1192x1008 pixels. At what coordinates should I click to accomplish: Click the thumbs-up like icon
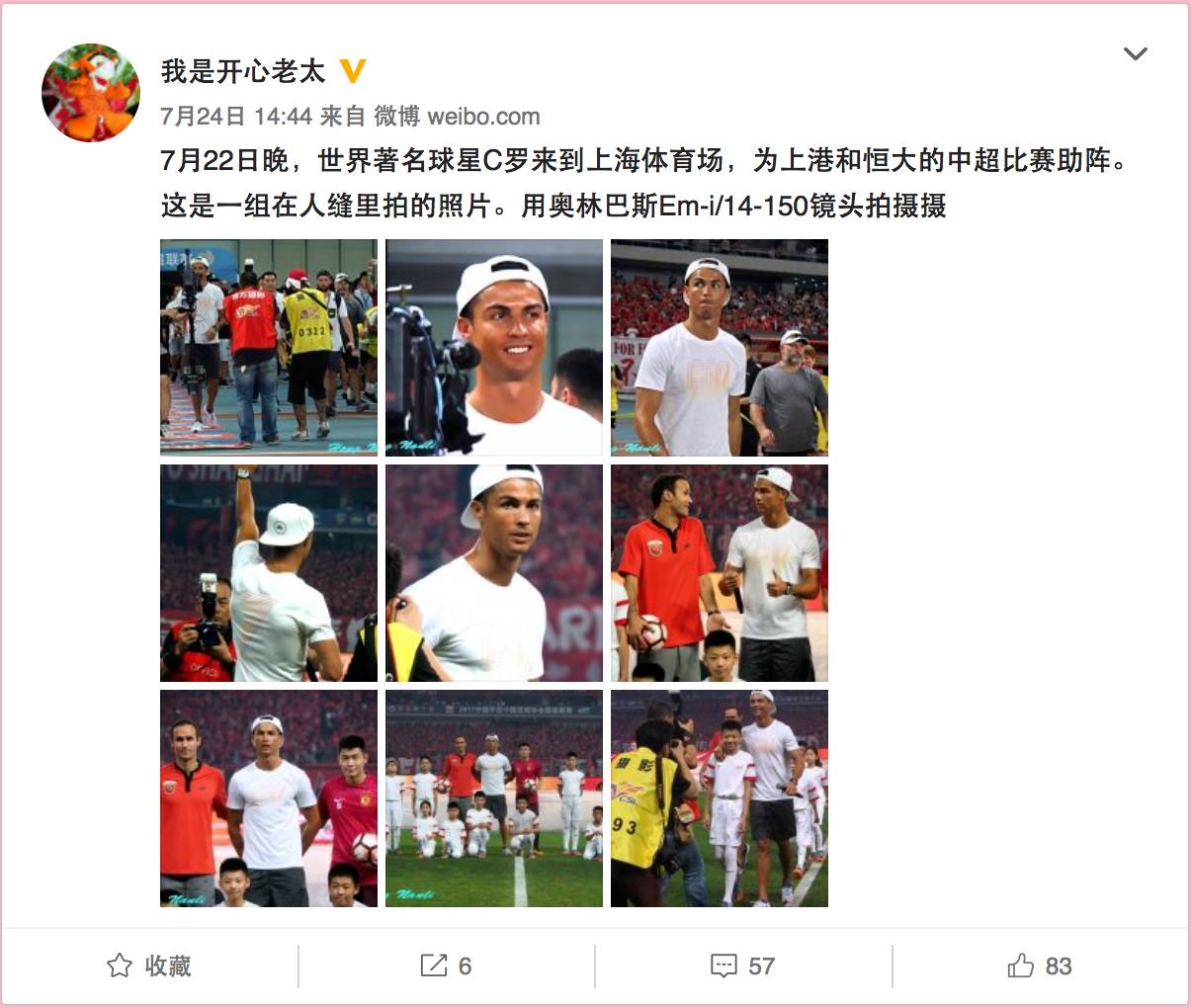pyautogui.click(x=1021, y=966)
